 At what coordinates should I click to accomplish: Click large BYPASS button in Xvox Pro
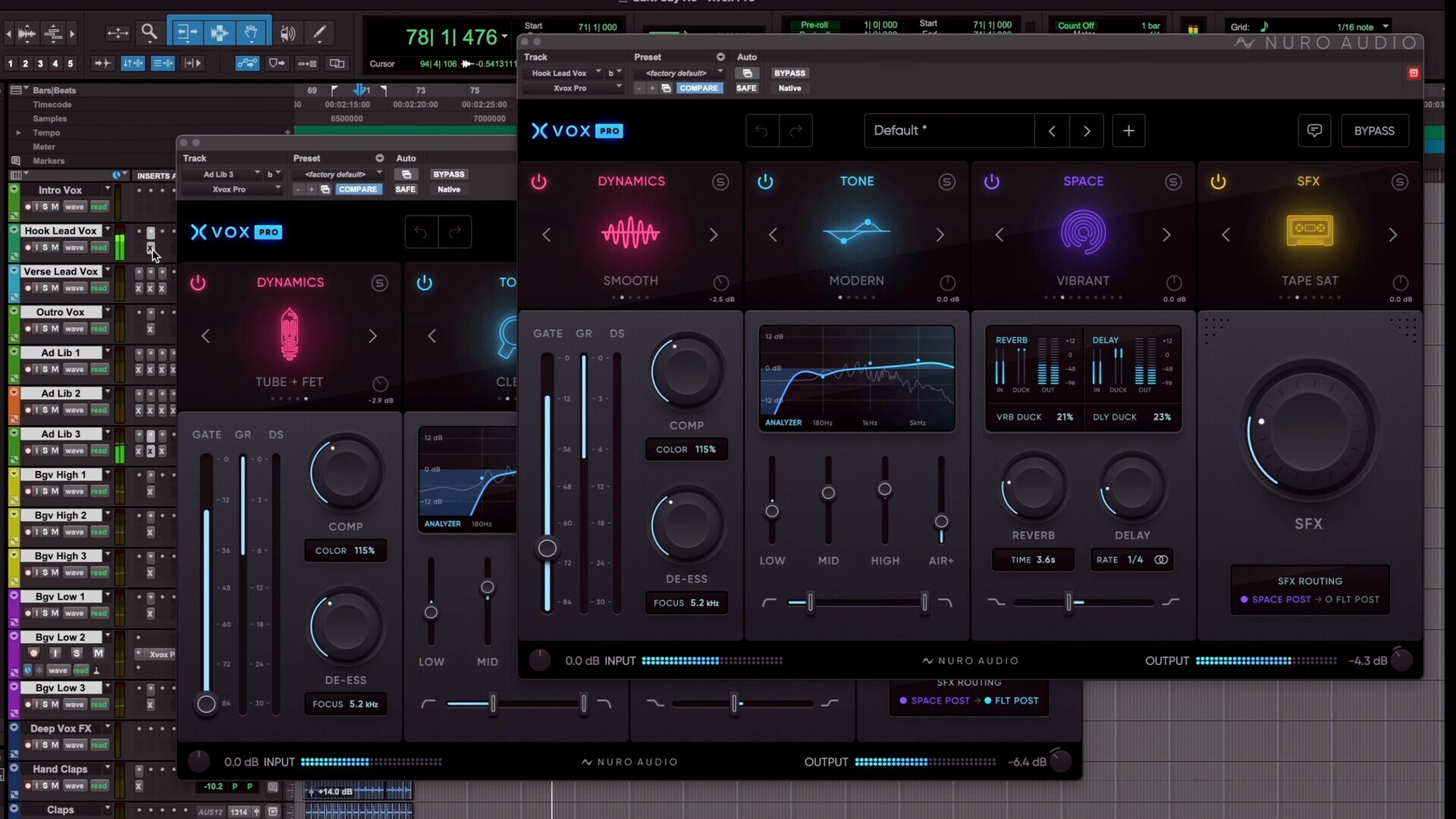coord(1374,130)
